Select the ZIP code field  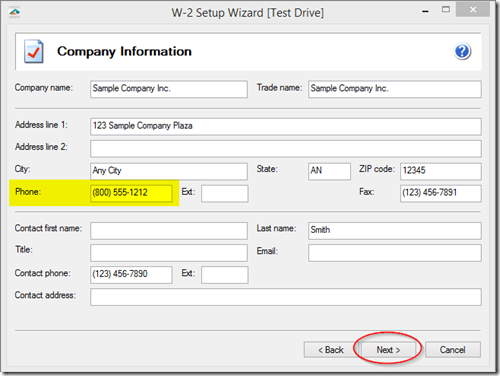(441, 171)
